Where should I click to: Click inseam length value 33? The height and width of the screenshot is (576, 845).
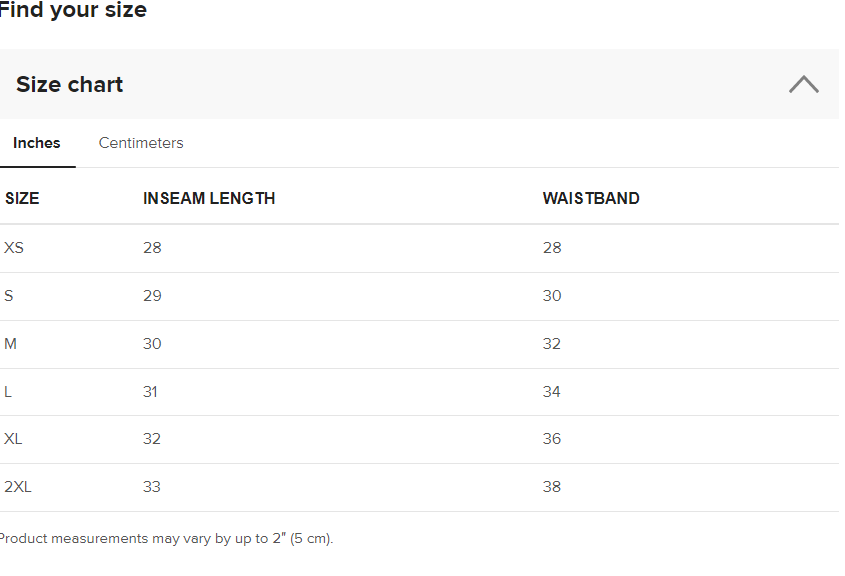coord(152,487)
